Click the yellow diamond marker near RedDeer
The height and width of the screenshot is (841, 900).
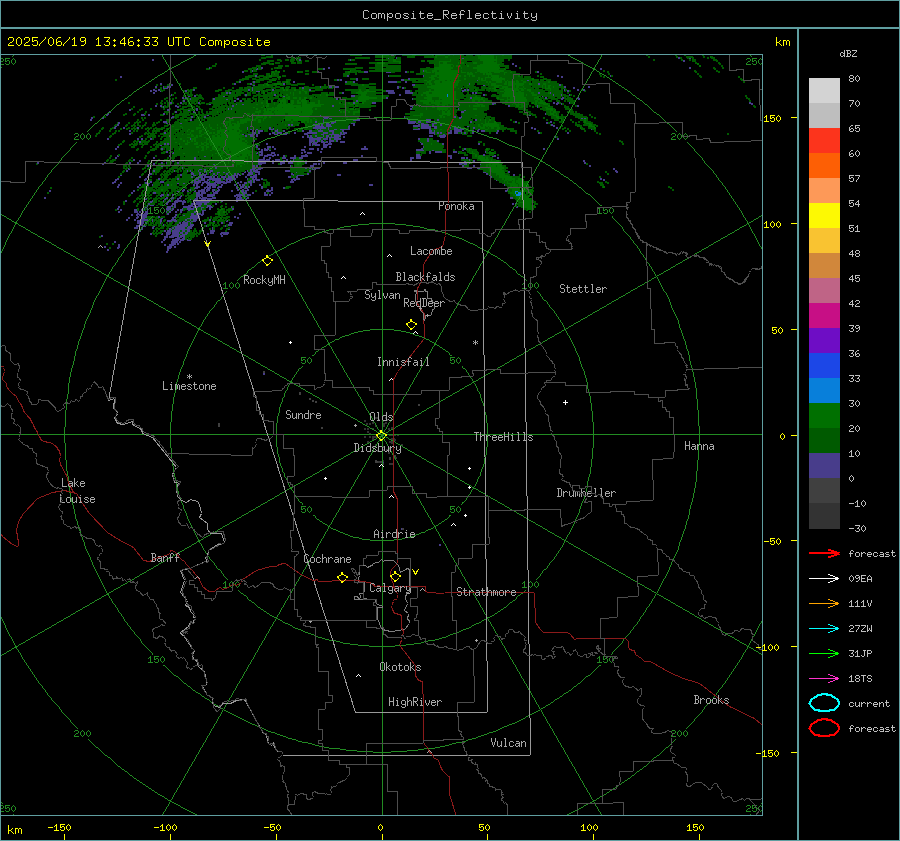point(412,325)
